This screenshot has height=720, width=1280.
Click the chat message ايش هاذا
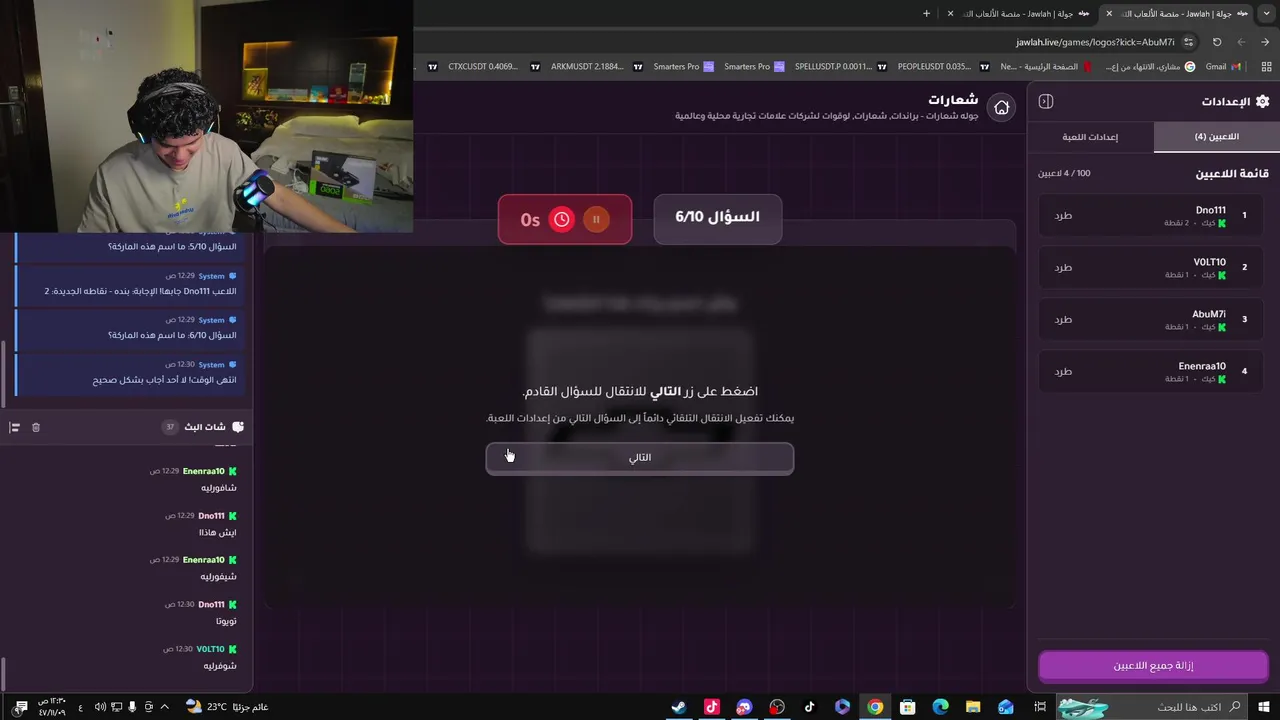[217, 533]
